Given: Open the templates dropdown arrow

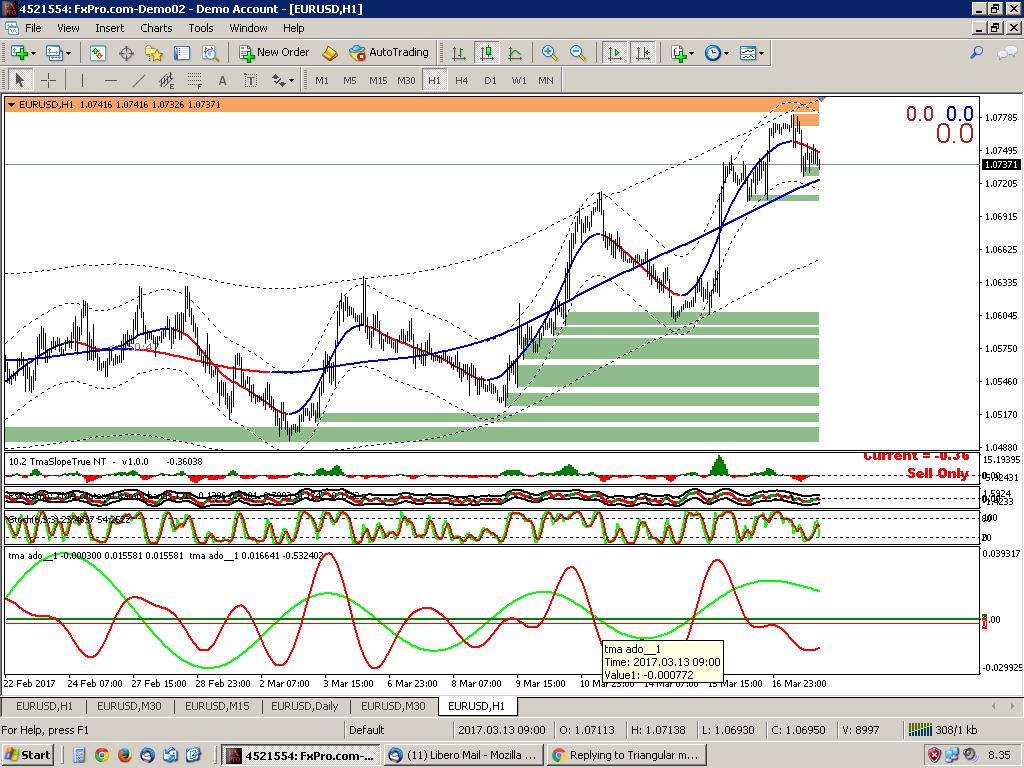Looking at the screenshot, I should pyautogui.click(x=761, y=52).
